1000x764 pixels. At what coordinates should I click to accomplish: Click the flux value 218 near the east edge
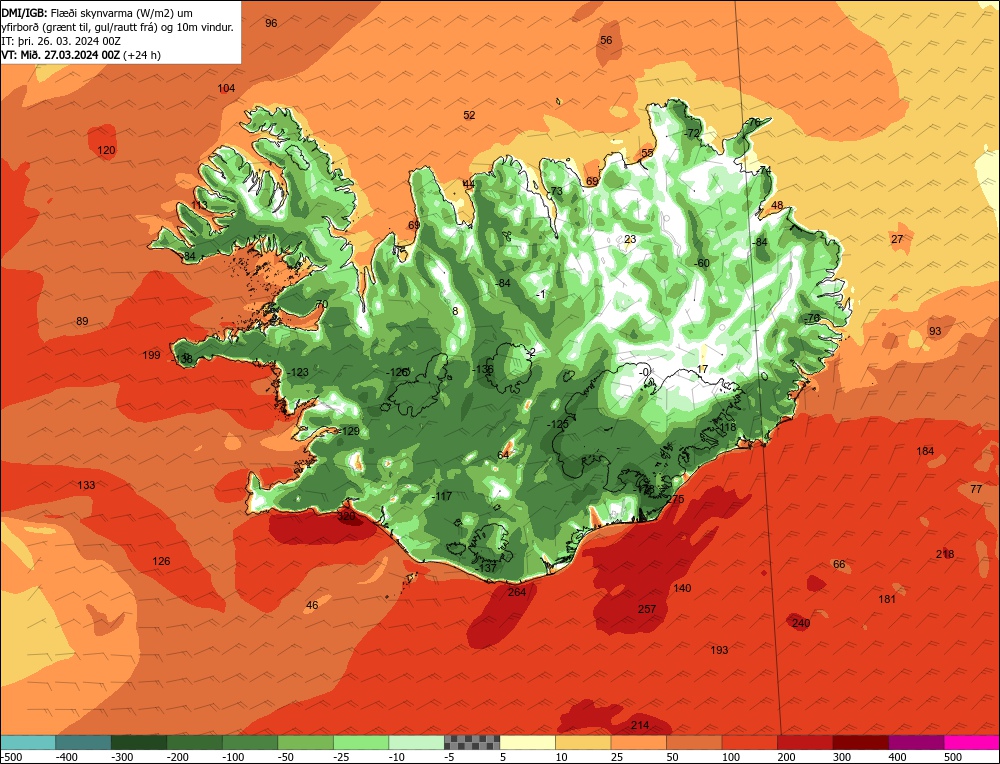tap(945, 554)
